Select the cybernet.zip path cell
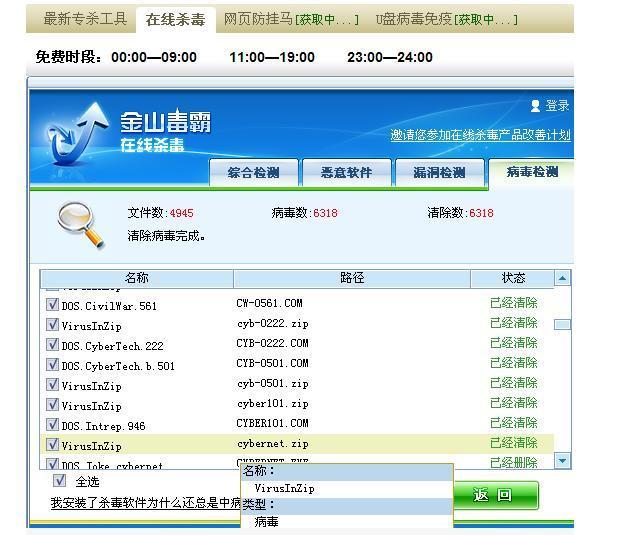Screen dimensions: 640x535 pyautogui.click(x=273, y=444)
